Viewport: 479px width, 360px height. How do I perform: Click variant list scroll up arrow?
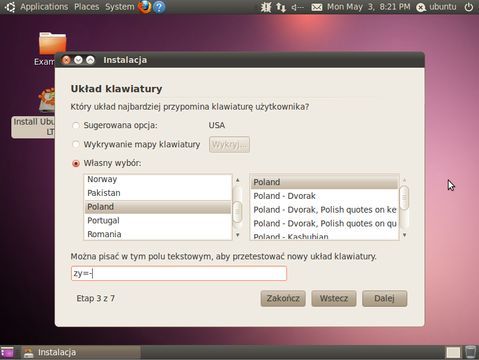click(x=404, y=180)
